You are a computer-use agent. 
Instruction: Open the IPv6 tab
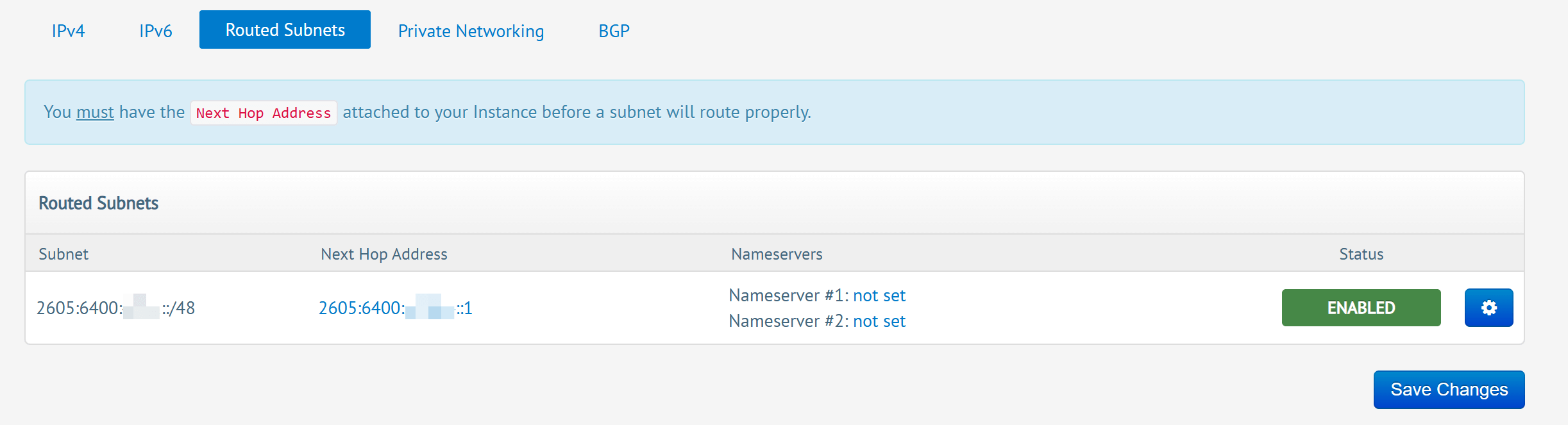click(x=156, y=31)
